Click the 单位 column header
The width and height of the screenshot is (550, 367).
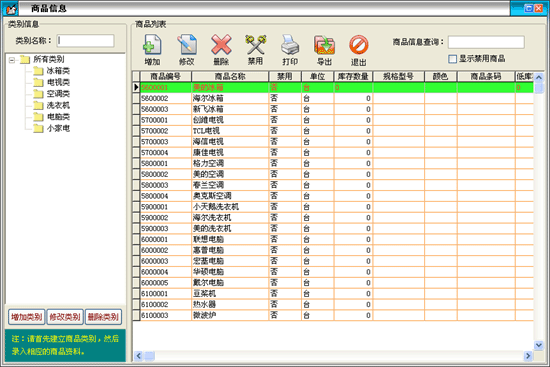click(317, 76)
